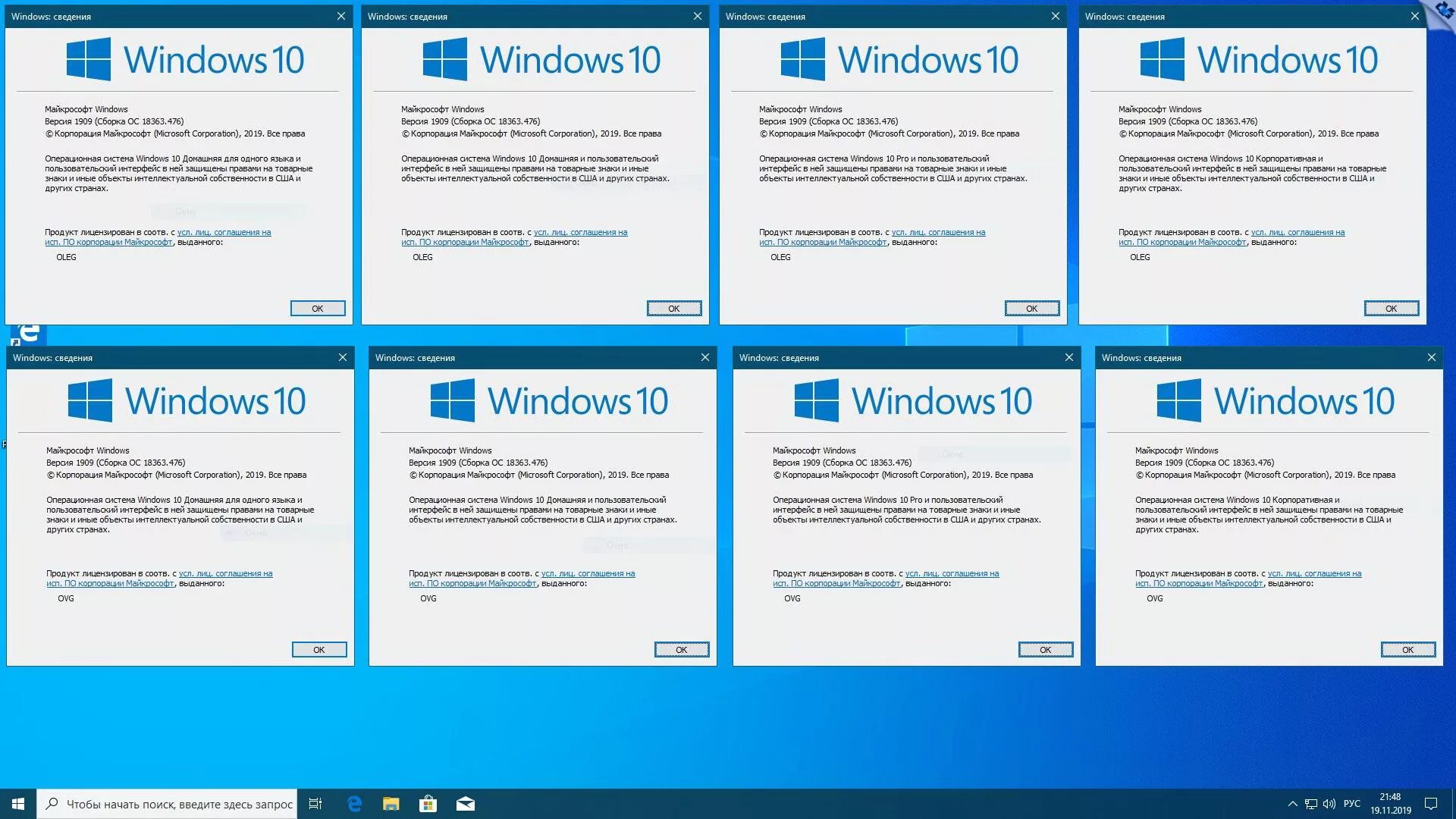Open the Microsoft Store taskbar icon
This screenshot has width=1456, height=819.
(x=428, y=803)
